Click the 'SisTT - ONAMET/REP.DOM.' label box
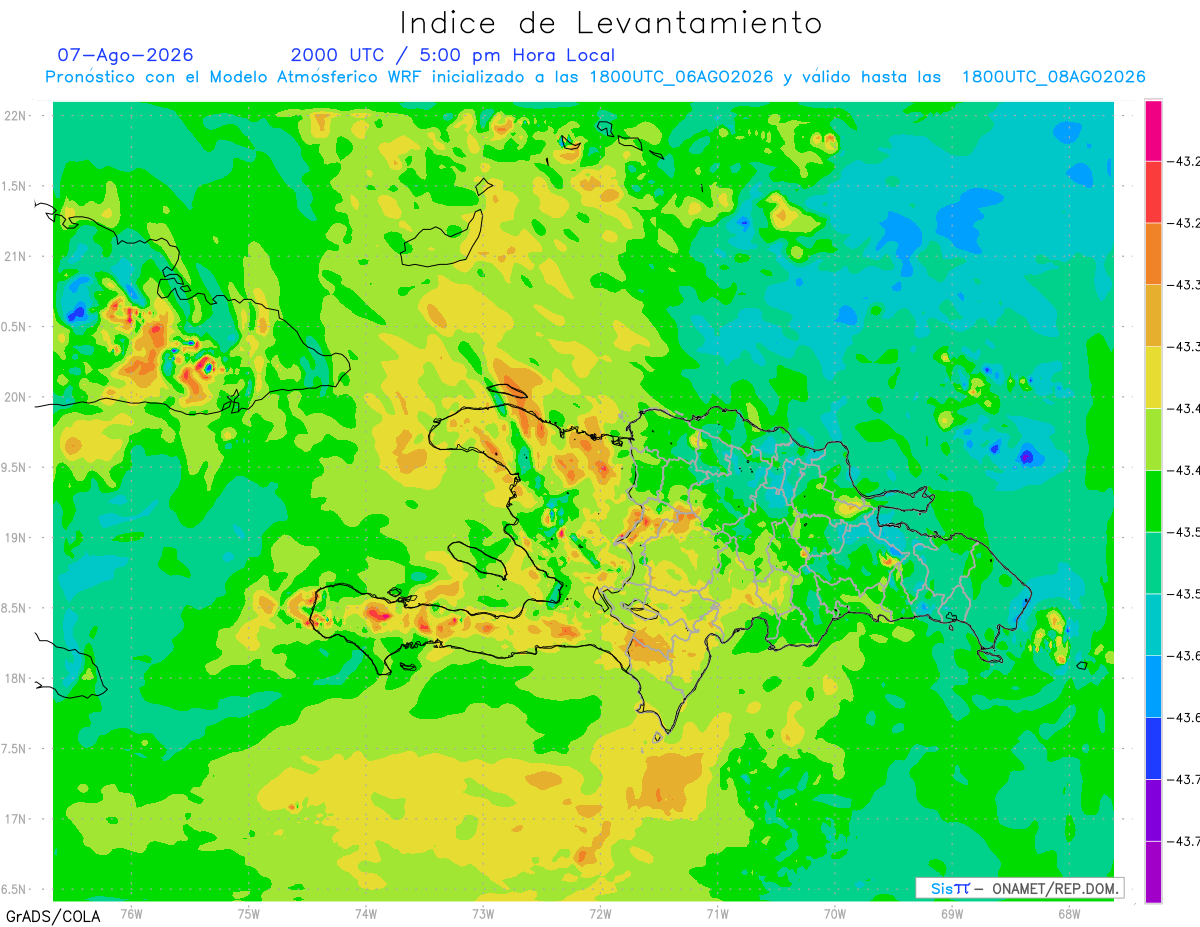The width and height of the screenshot is (1200, 927). (1020, 888)
